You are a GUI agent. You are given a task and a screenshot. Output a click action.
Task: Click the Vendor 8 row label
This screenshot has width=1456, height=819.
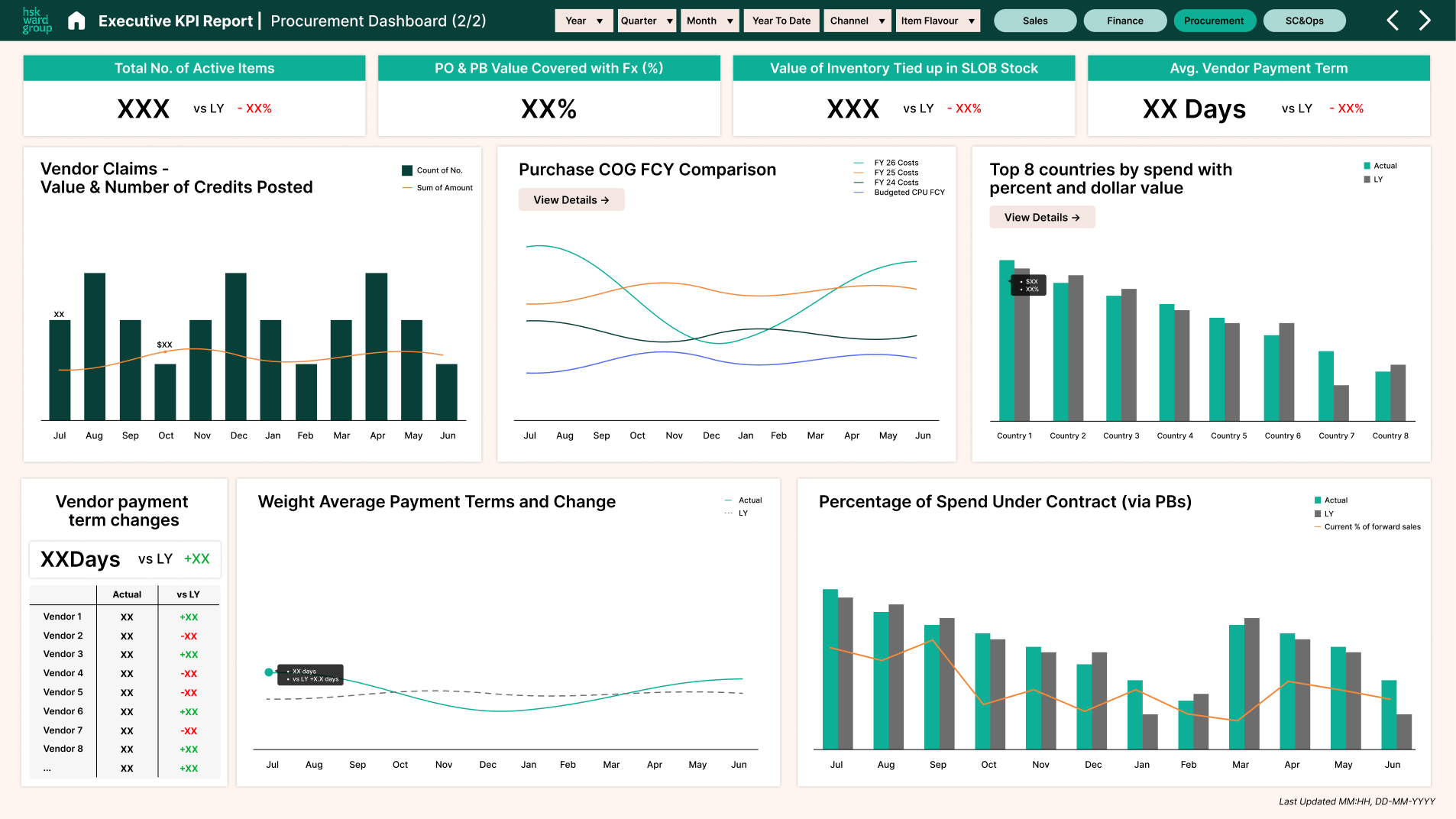click(63, 749)
